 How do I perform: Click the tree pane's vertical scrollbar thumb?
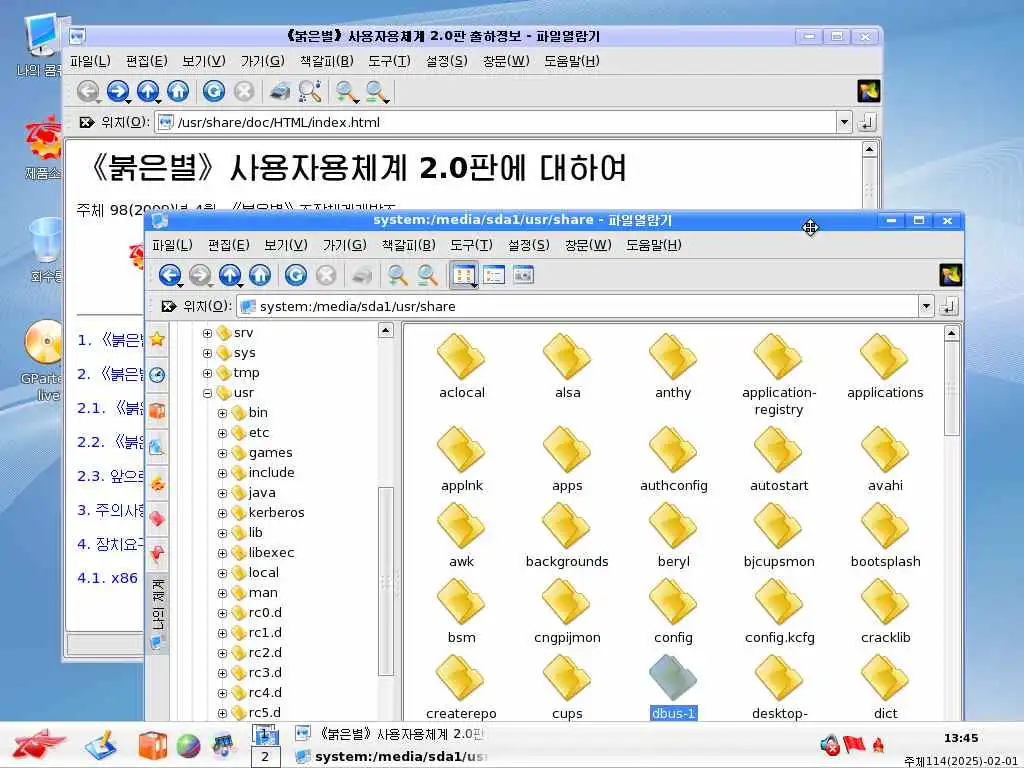pos(386,581)
